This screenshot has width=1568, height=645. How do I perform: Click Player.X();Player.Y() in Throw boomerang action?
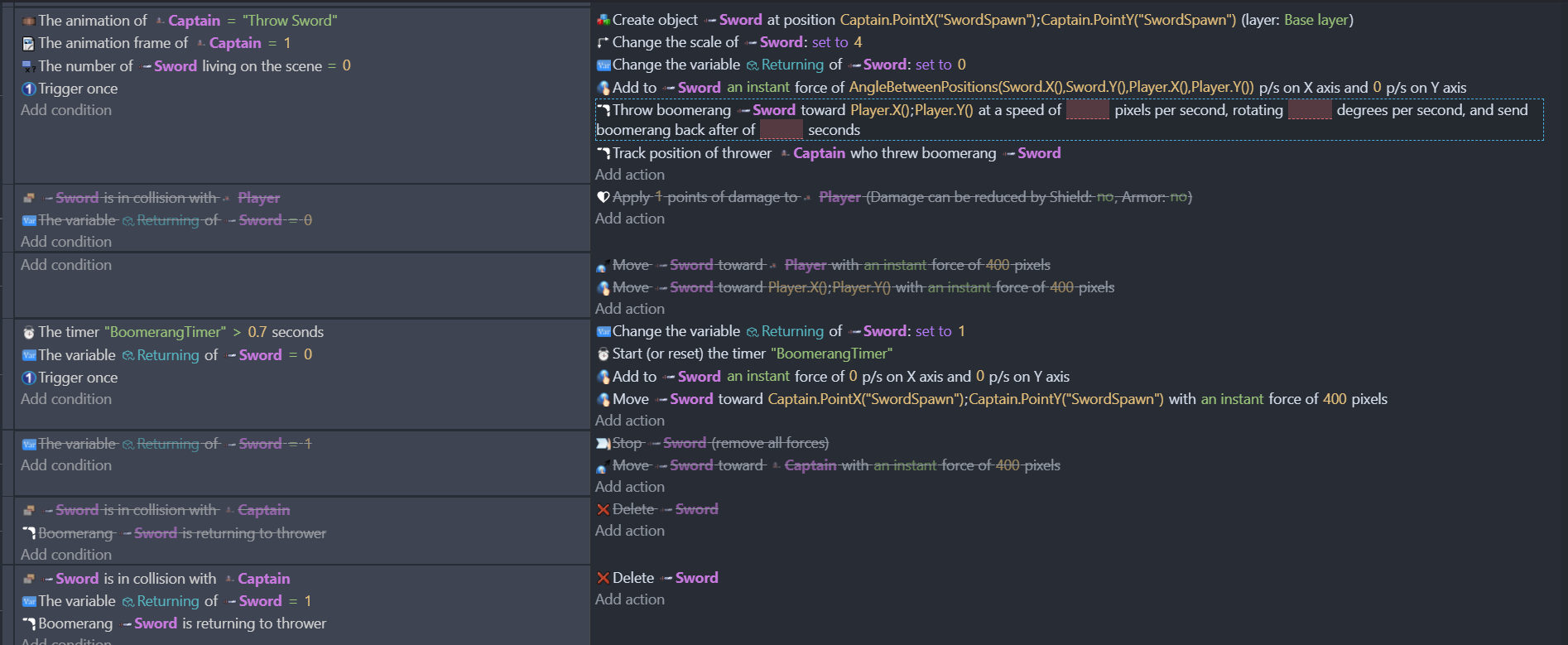point(911,110)
